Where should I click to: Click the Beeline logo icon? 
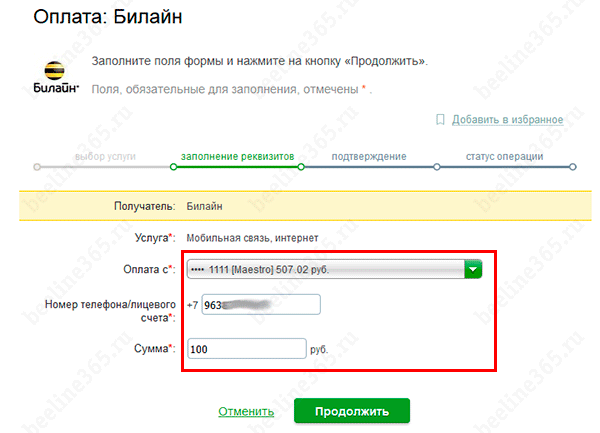55,77
